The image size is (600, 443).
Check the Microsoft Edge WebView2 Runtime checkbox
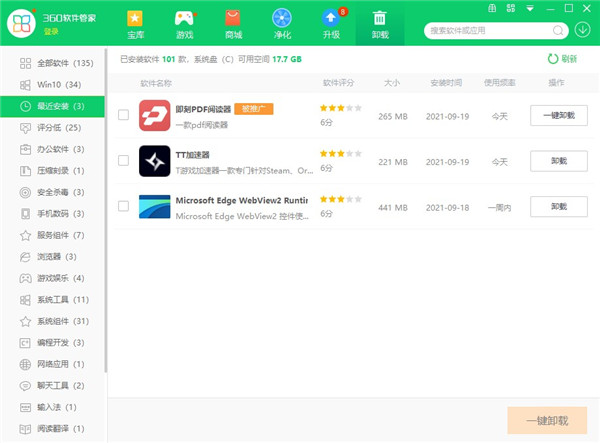tap(123, 206)
